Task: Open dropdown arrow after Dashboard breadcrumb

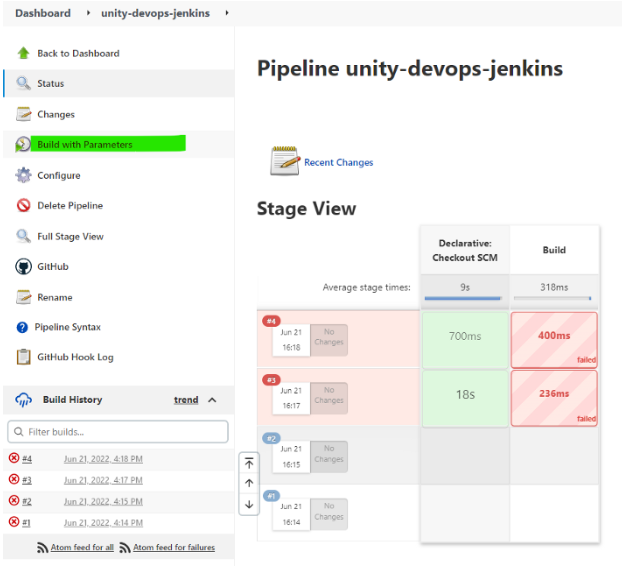Action: (x=88, y=13)
